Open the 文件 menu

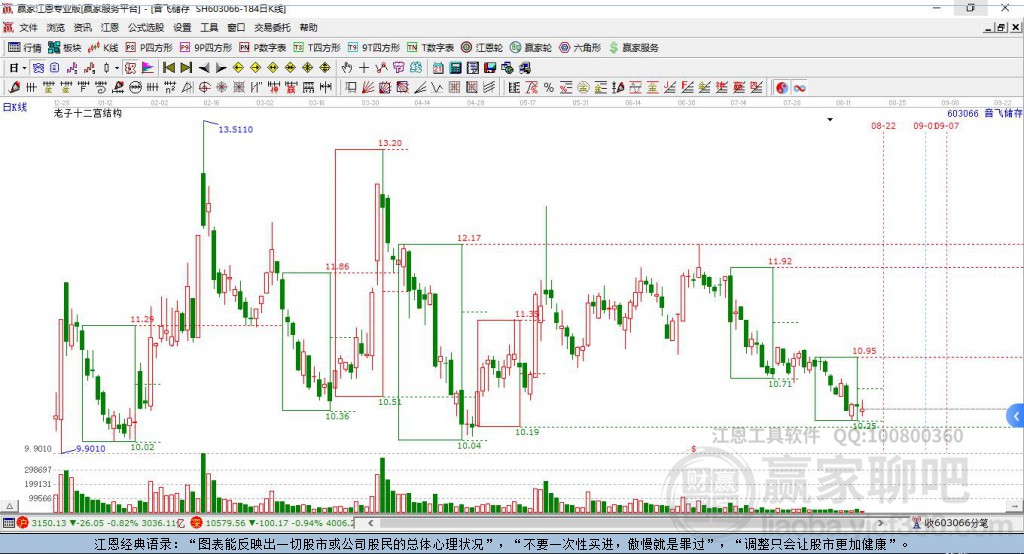28,27
